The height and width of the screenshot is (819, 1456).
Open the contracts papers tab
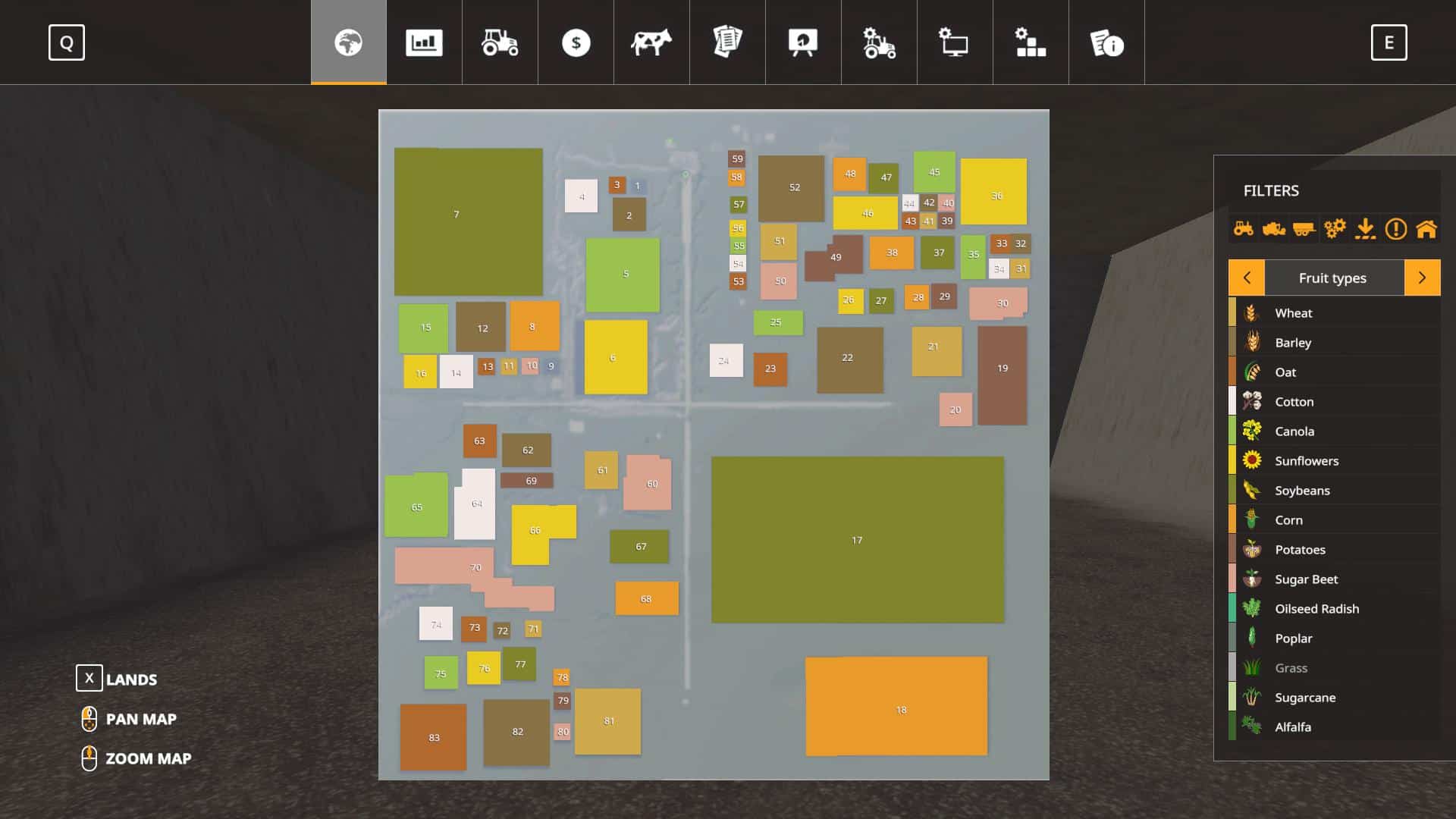[727, 42]
